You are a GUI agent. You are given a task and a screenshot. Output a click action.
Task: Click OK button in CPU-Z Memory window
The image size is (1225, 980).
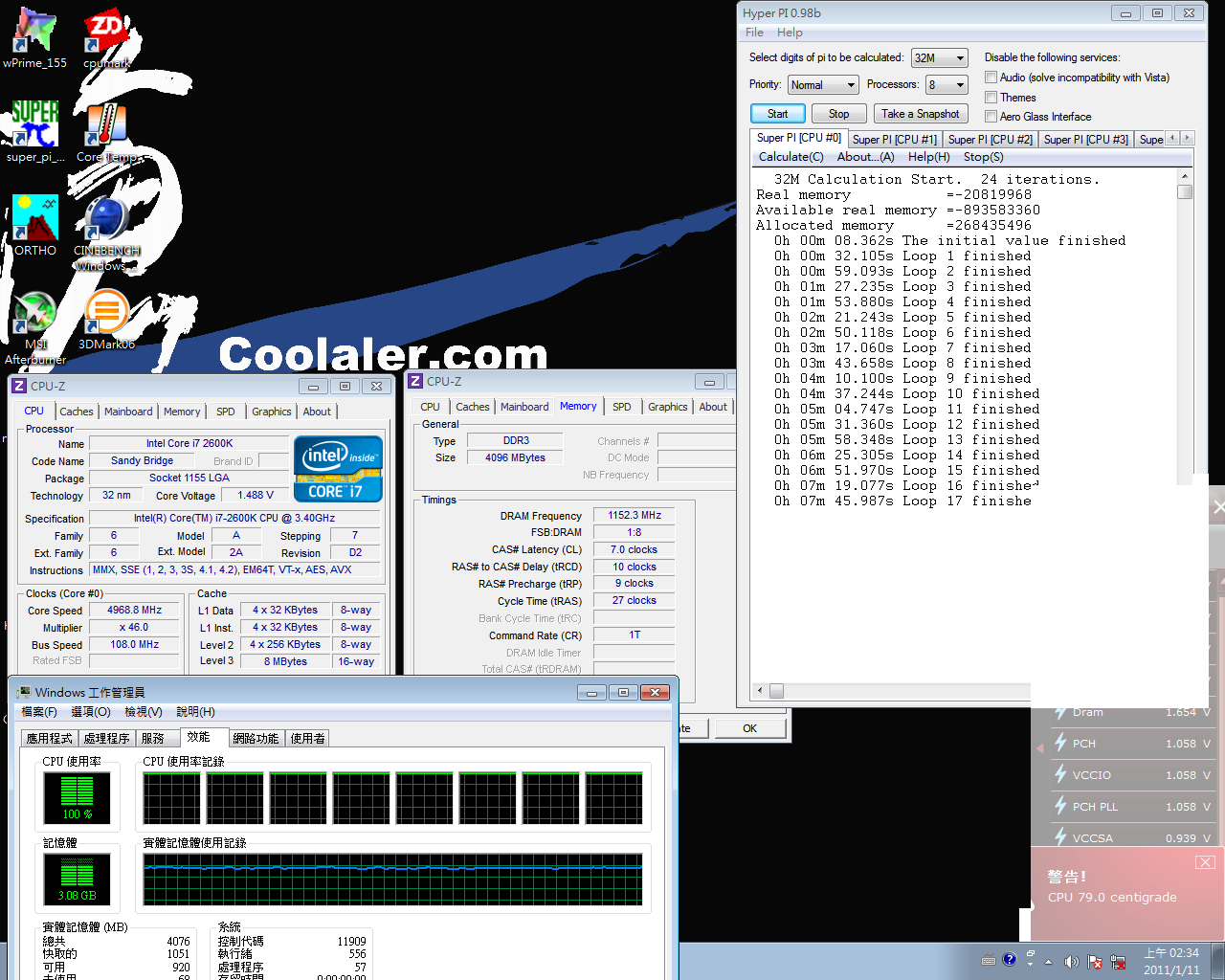750,728
